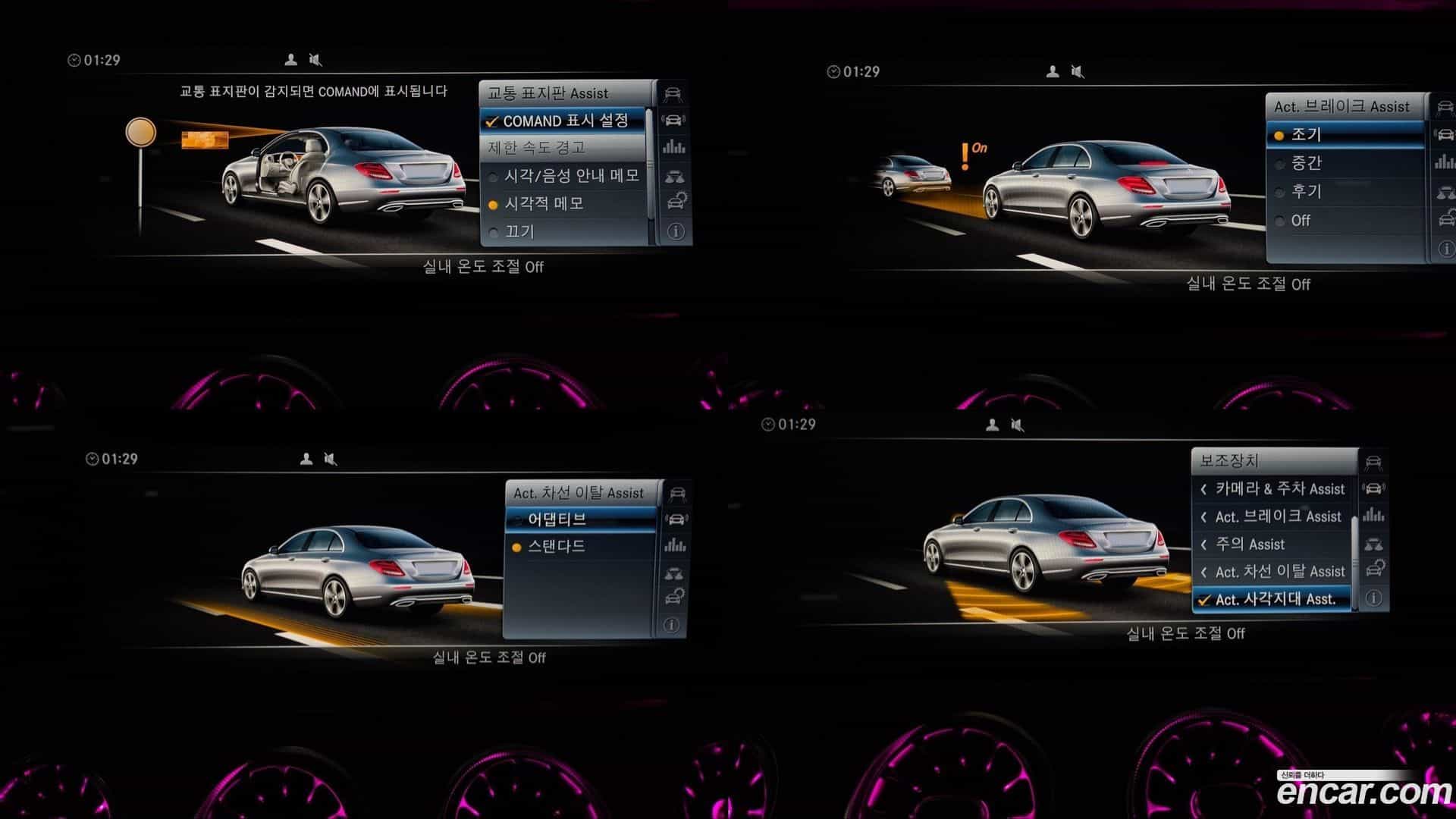Open car-with-gear settings icon in 보조장치 panel
The height and width of the screenshot is (819, 1456).
click(x=1376, y=569)
